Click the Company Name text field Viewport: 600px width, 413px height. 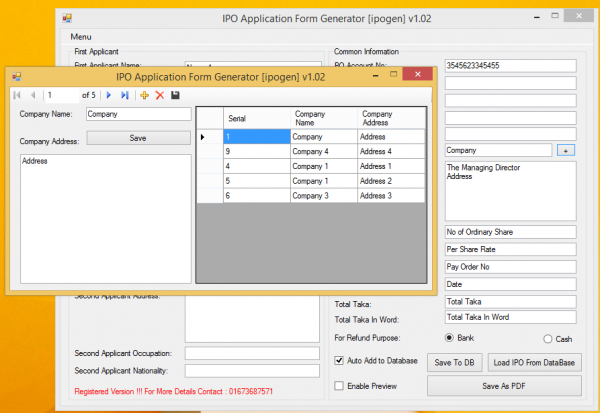pos(137,114)
